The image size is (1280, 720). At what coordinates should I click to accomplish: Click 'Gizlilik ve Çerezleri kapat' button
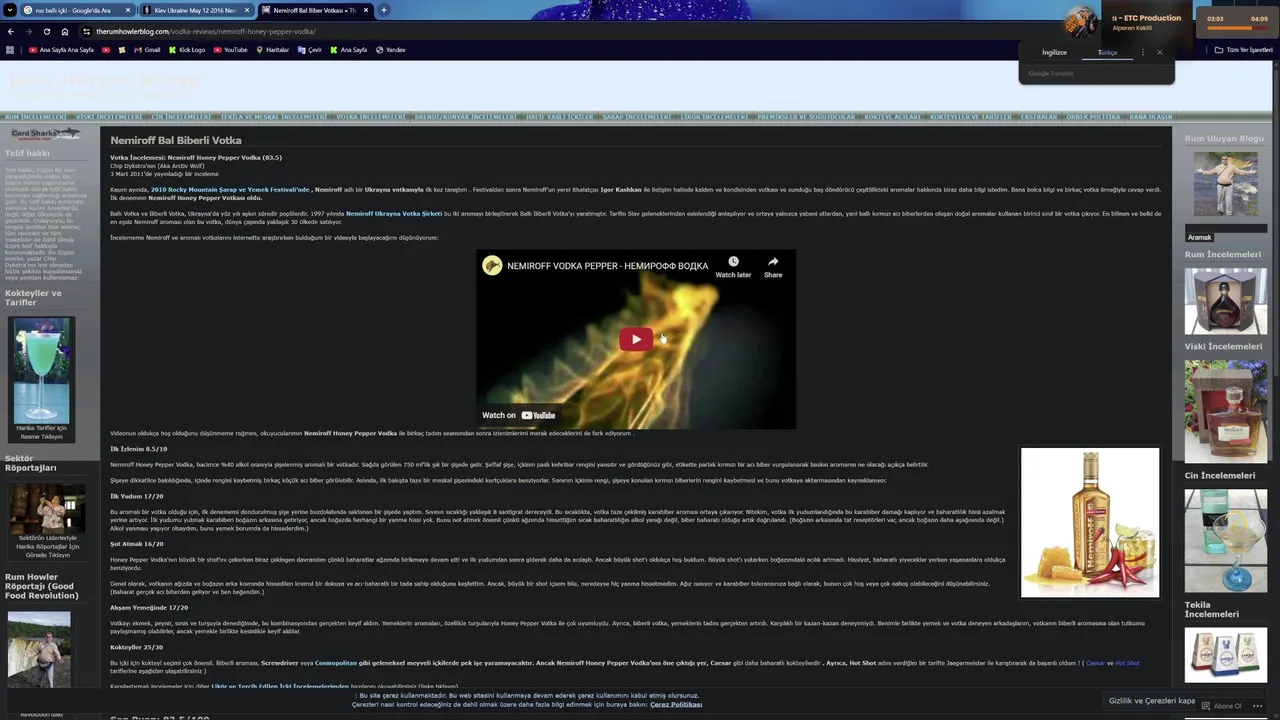coord(1151,700)
